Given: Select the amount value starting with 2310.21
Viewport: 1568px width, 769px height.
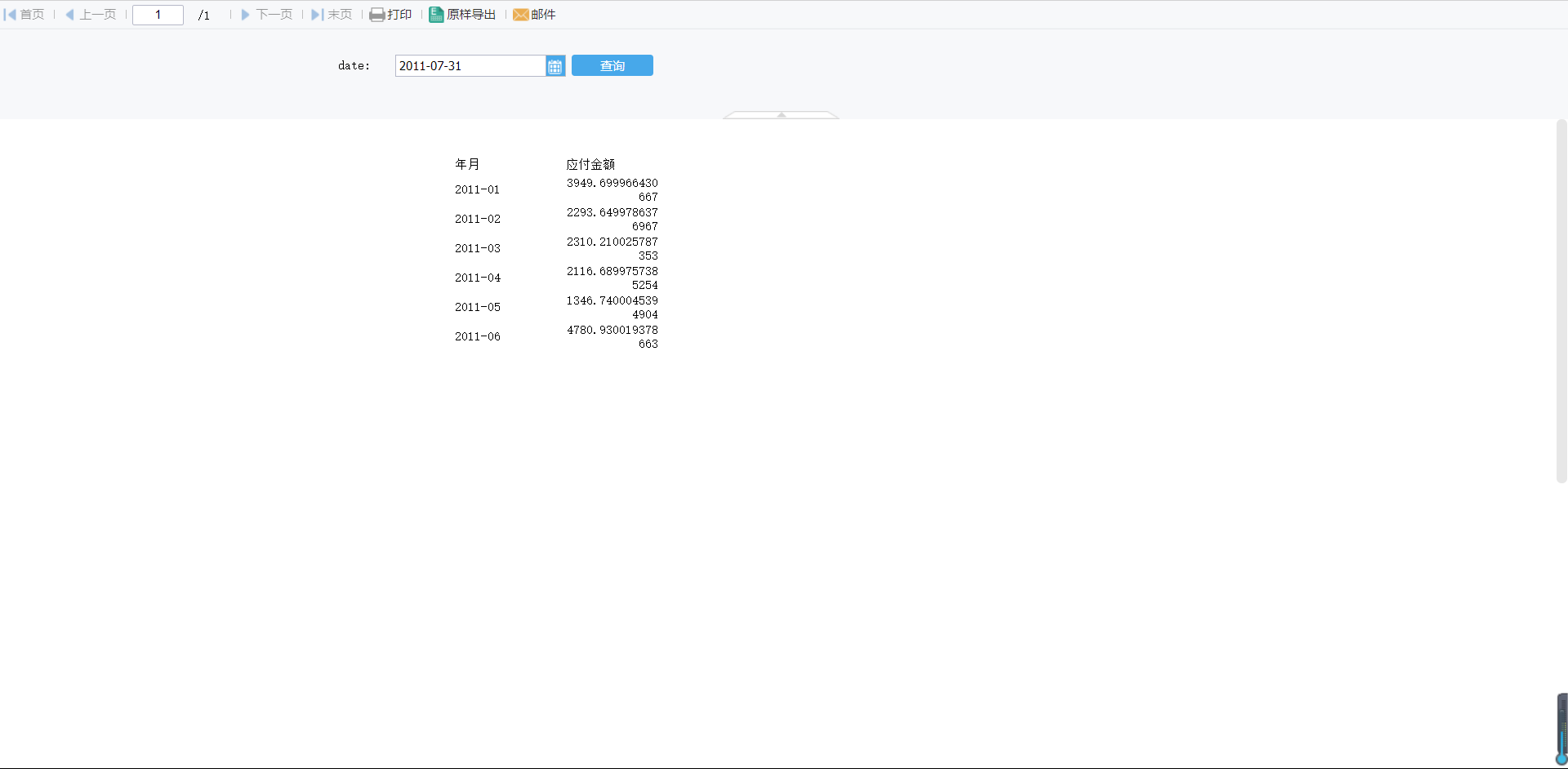Looking at the screenshot, I should pyautogui.click(x=612, y=248).
